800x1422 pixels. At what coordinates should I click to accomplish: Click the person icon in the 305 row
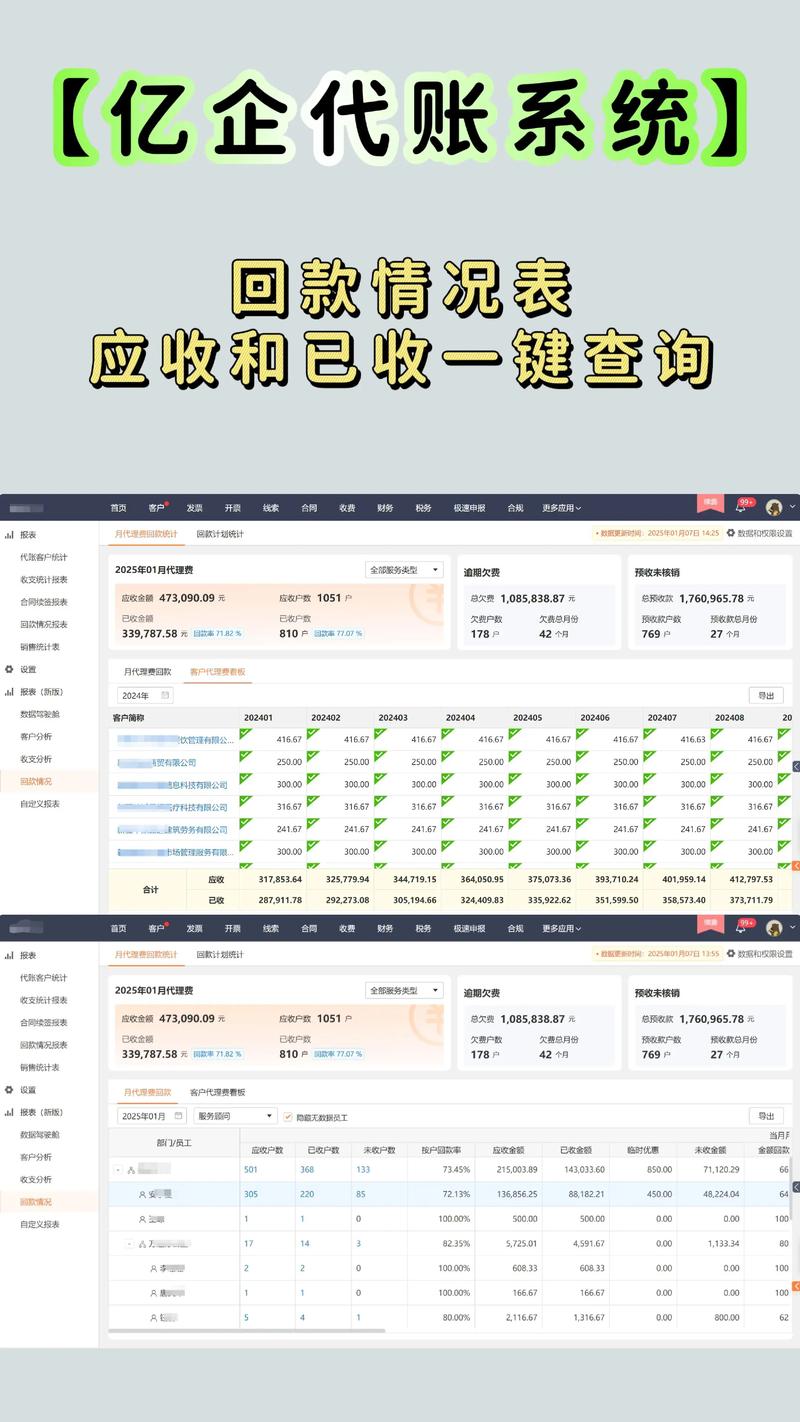[x=142, y=1194]
